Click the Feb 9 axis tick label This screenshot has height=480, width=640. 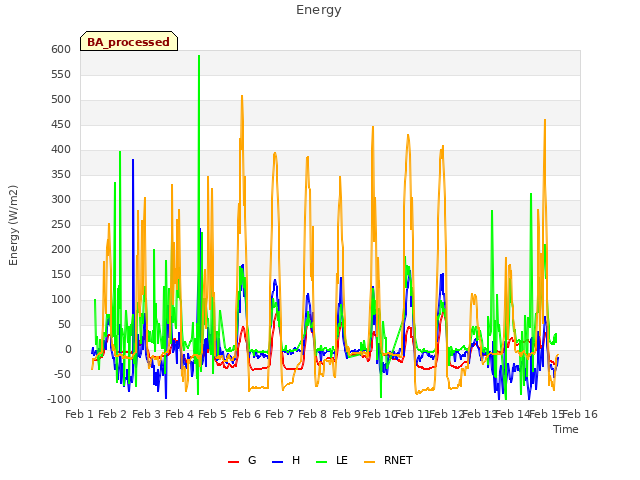(346, 414)
